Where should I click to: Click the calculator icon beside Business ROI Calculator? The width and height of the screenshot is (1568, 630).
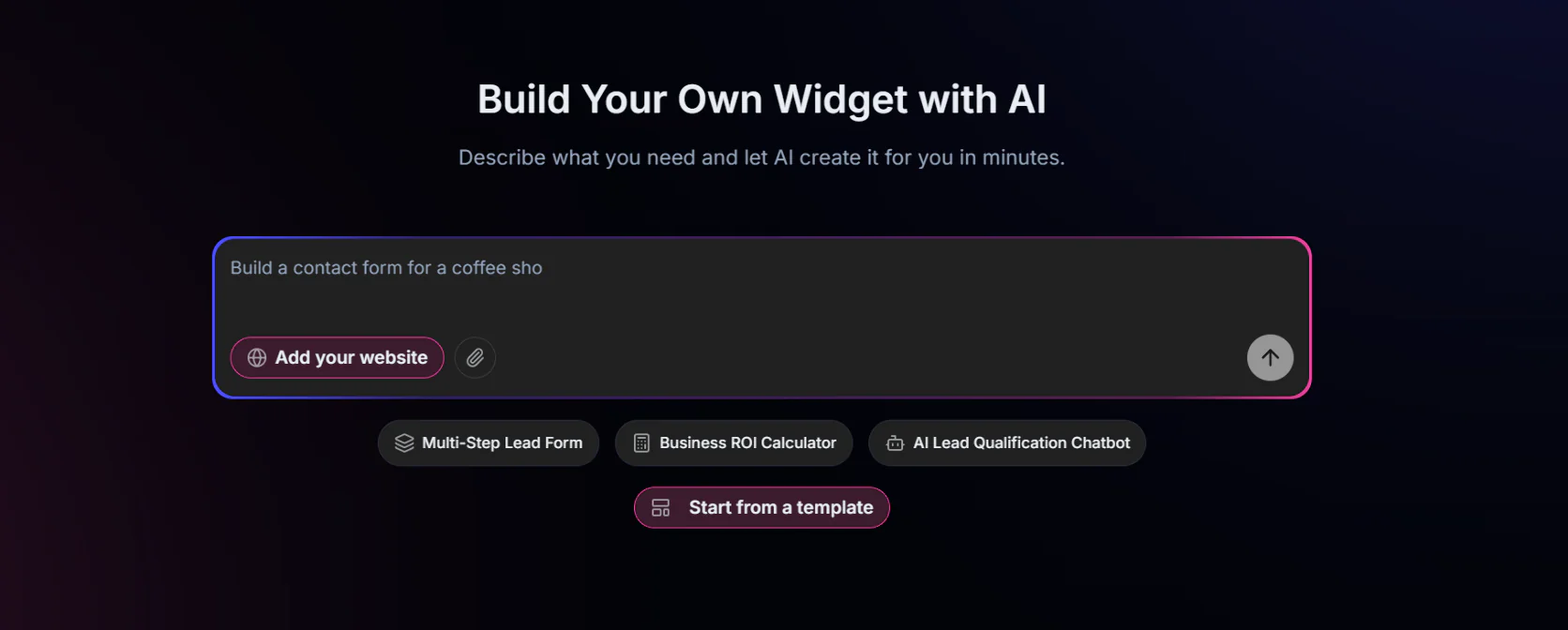[641, 442]
